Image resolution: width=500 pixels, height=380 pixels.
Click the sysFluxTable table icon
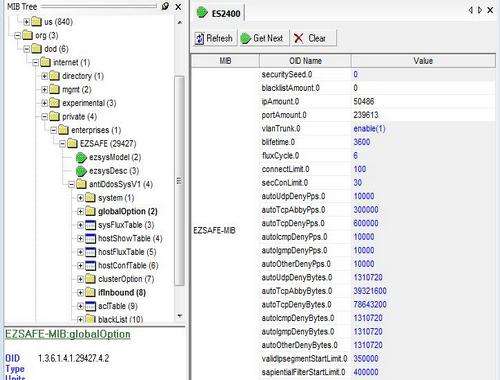(x=90, y=225)
